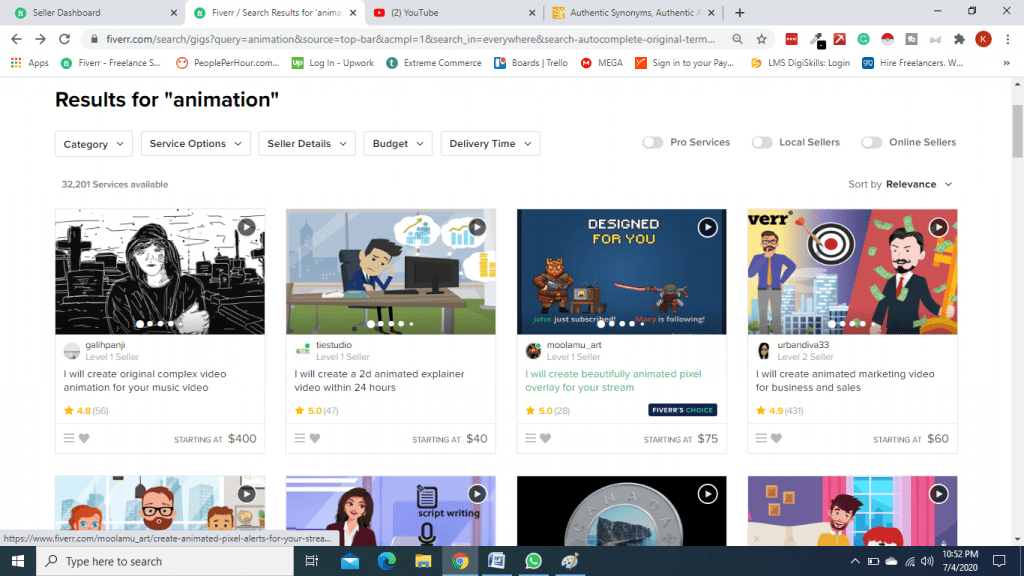This screenshot has height=576, width=1024.
Task: Play the moolamu_art gig video preview
Action: pos(707,227)
